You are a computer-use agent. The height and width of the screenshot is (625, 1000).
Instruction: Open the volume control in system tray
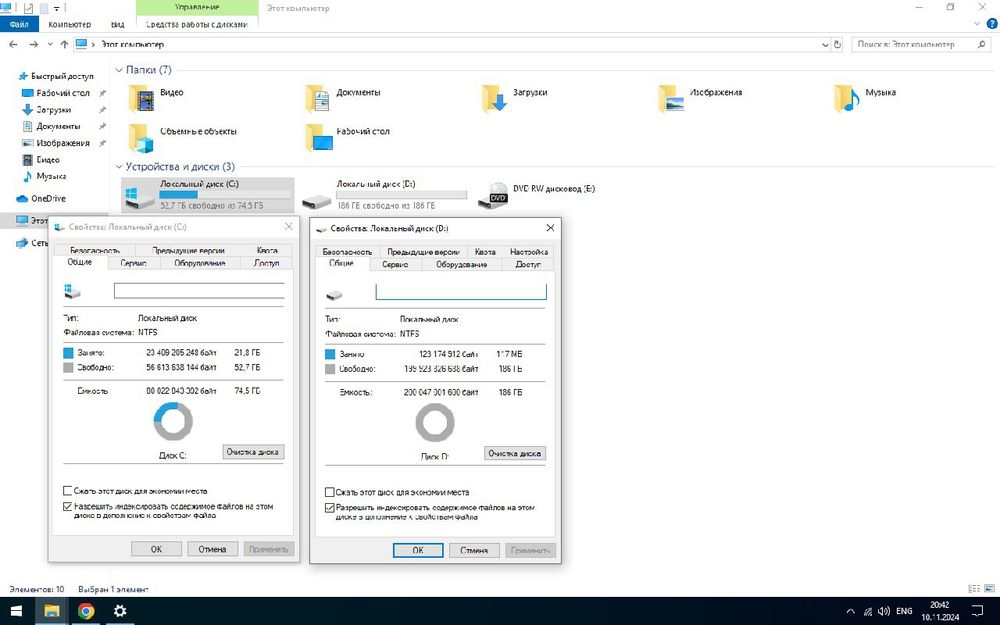884,612
